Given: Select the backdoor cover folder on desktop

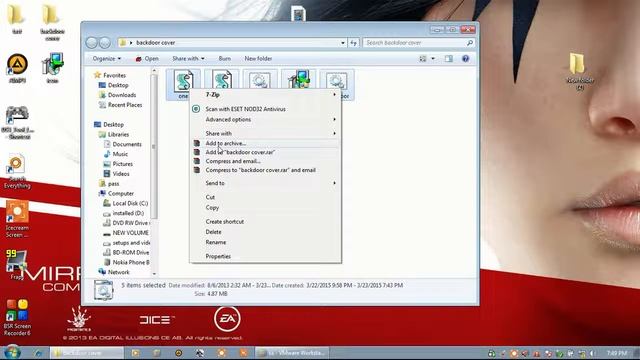Looking at the screenshot, I should pyautogui.click(x=52, y=23).
